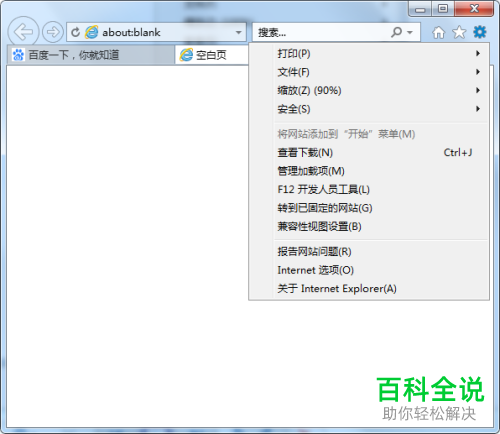Open the 文件(F) menu item
Viewport: 500px width, 434px height.
click(x=369, y=72)
